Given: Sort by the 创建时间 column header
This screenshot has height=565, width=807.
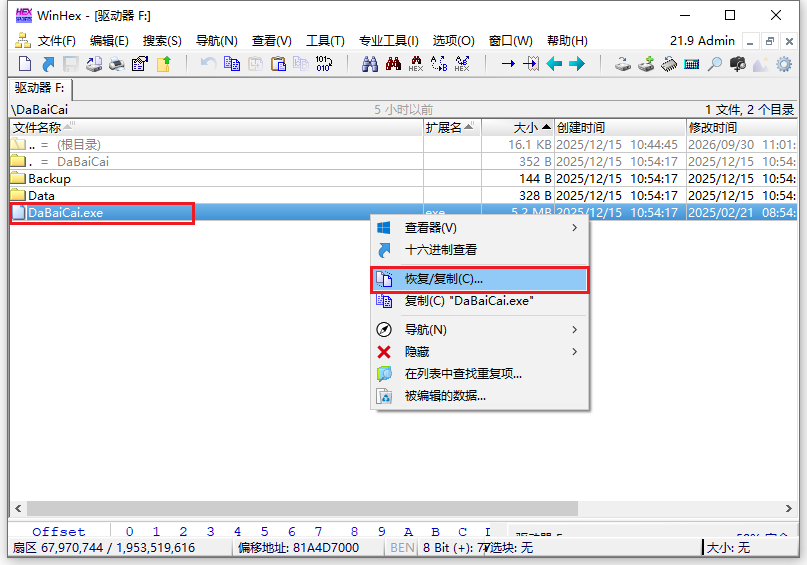Looking at the screenshot, I should [x=620, y=127].
